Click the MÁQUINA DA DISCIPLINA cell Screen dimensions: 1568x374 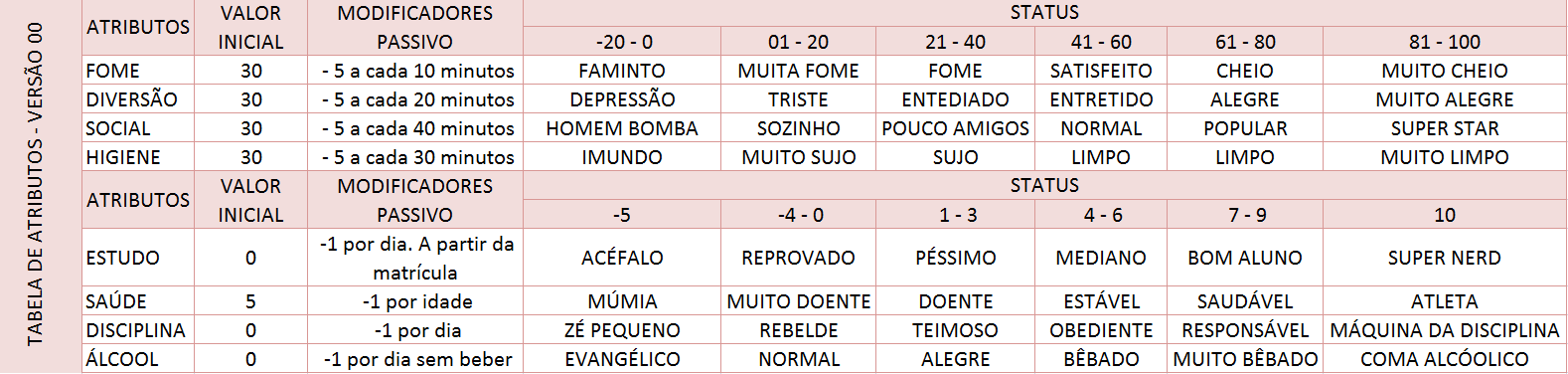(x=1445, y=330)
